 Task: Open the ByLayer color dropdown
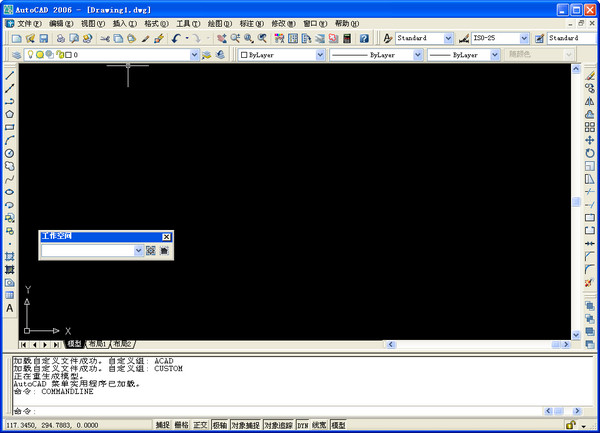pos(320,55)
